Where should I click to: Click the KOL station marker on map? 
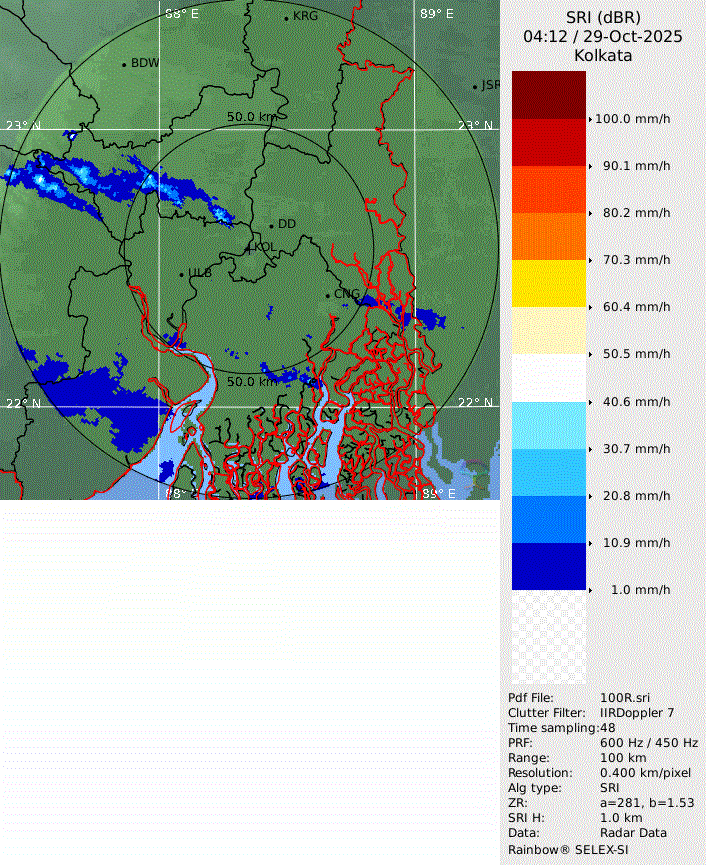pos(249,247)
